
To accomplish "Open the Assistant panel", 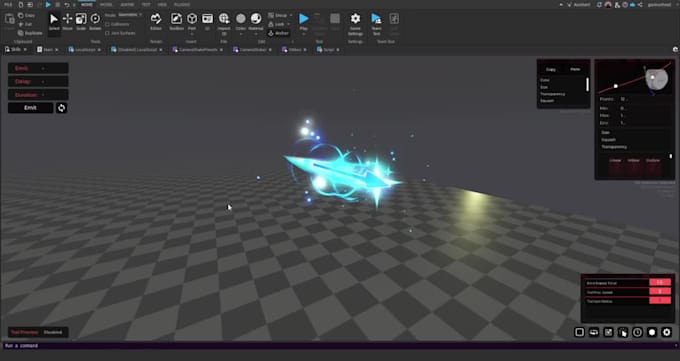I will pos(579,4).
